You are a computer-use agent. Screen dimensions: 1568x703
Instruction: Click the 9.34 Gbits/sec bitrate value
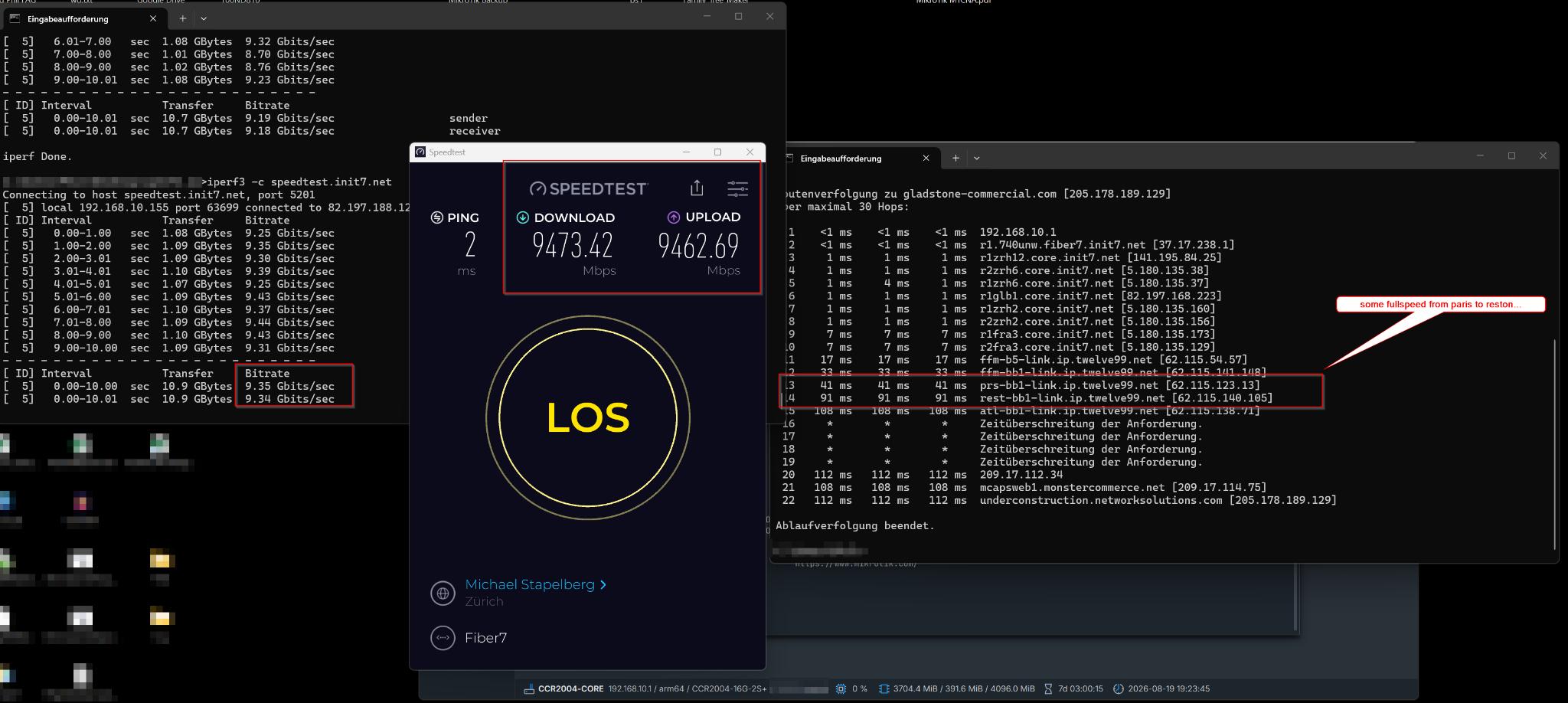point(289,399)
